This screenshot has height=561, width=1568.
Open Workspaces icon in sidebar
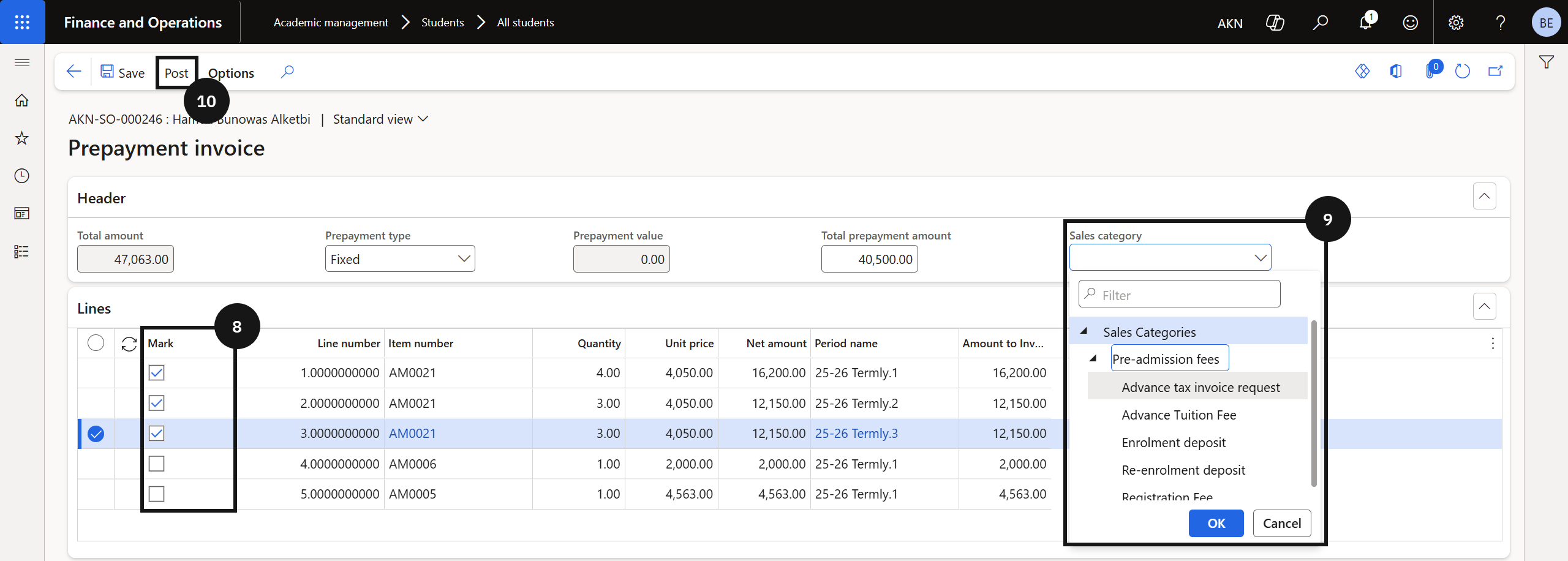pyautogui.click(x=22, y=214)
